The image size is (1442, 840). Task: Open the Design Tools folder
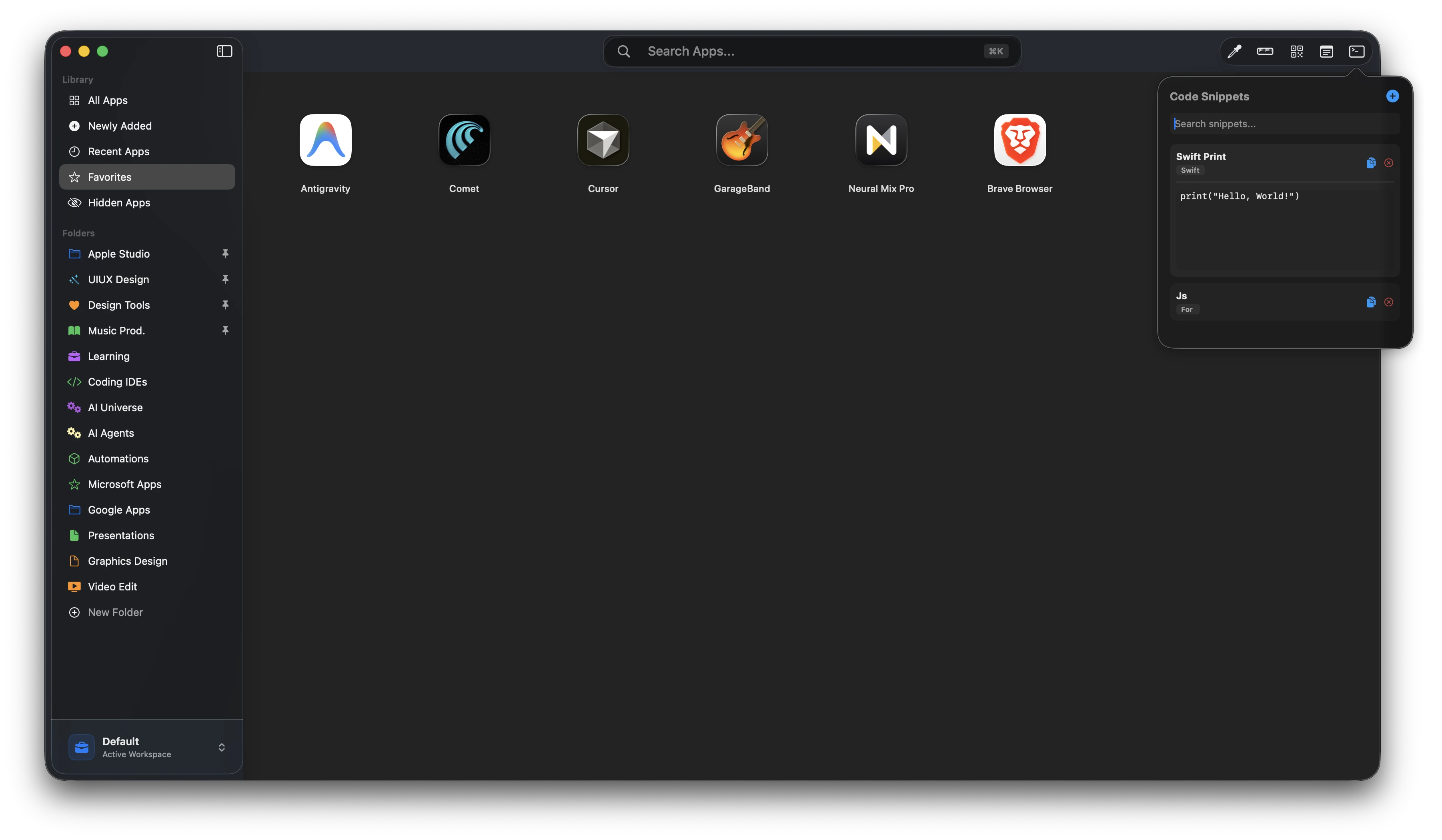[147, 305]
